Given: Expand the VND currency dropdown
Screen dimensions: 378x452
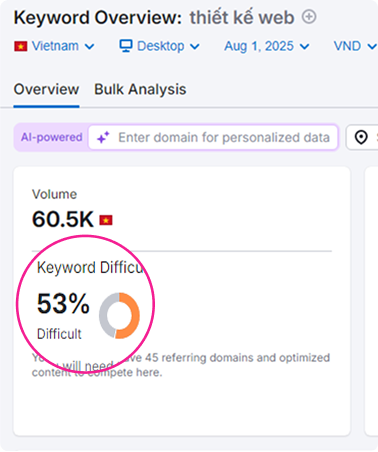Looking at the screenshot, I should click(355, 46).
